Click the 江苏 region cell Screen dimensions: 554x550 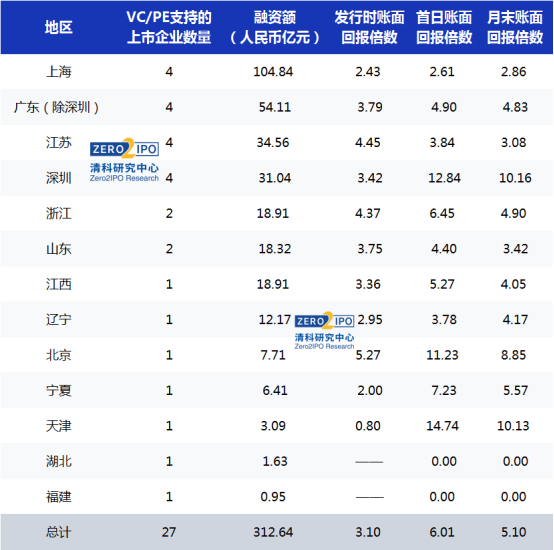point(59,142)
